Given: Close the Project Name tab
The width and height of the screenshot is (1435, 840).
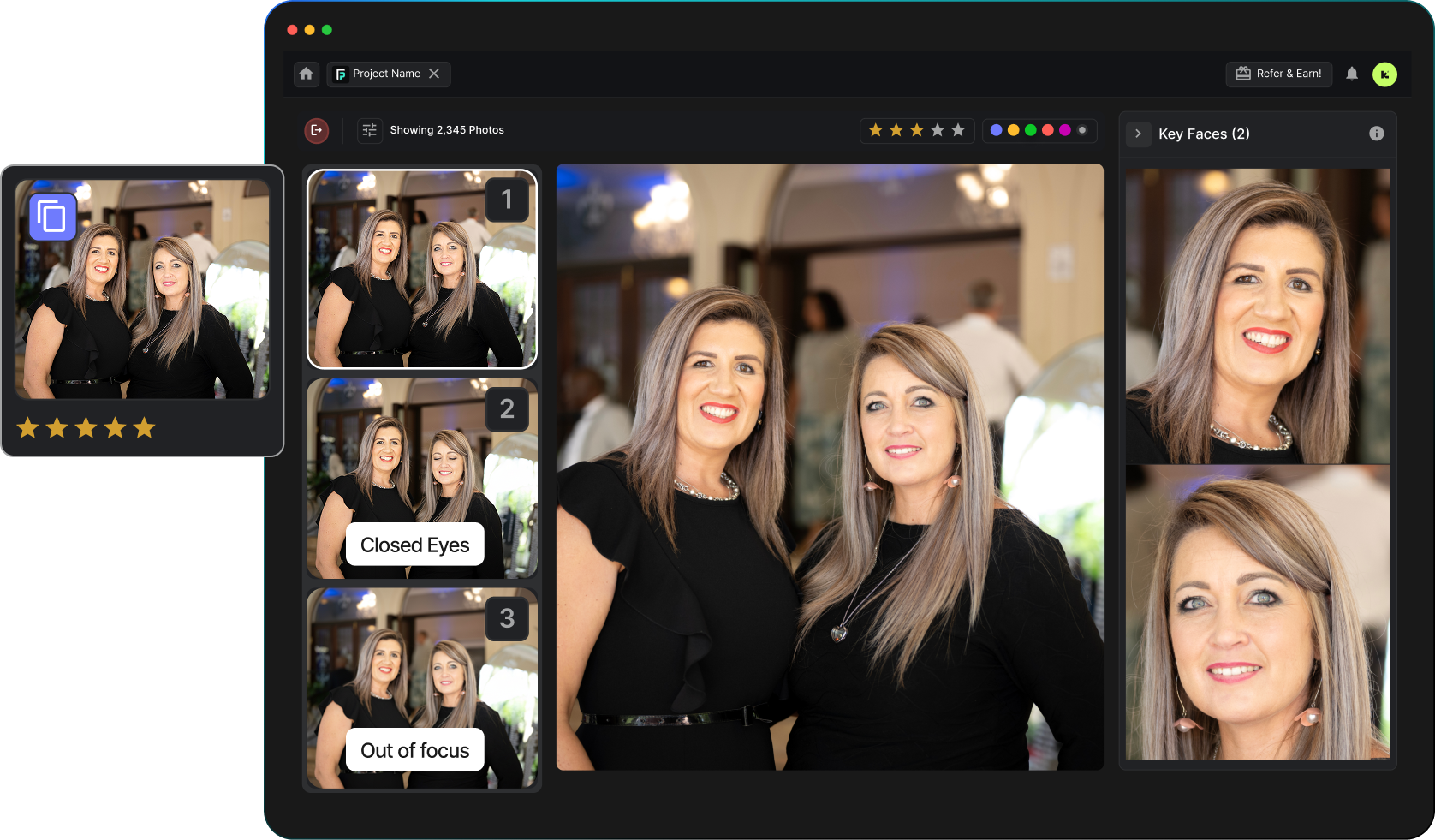Looking at the screenshot, I should 435,74.
